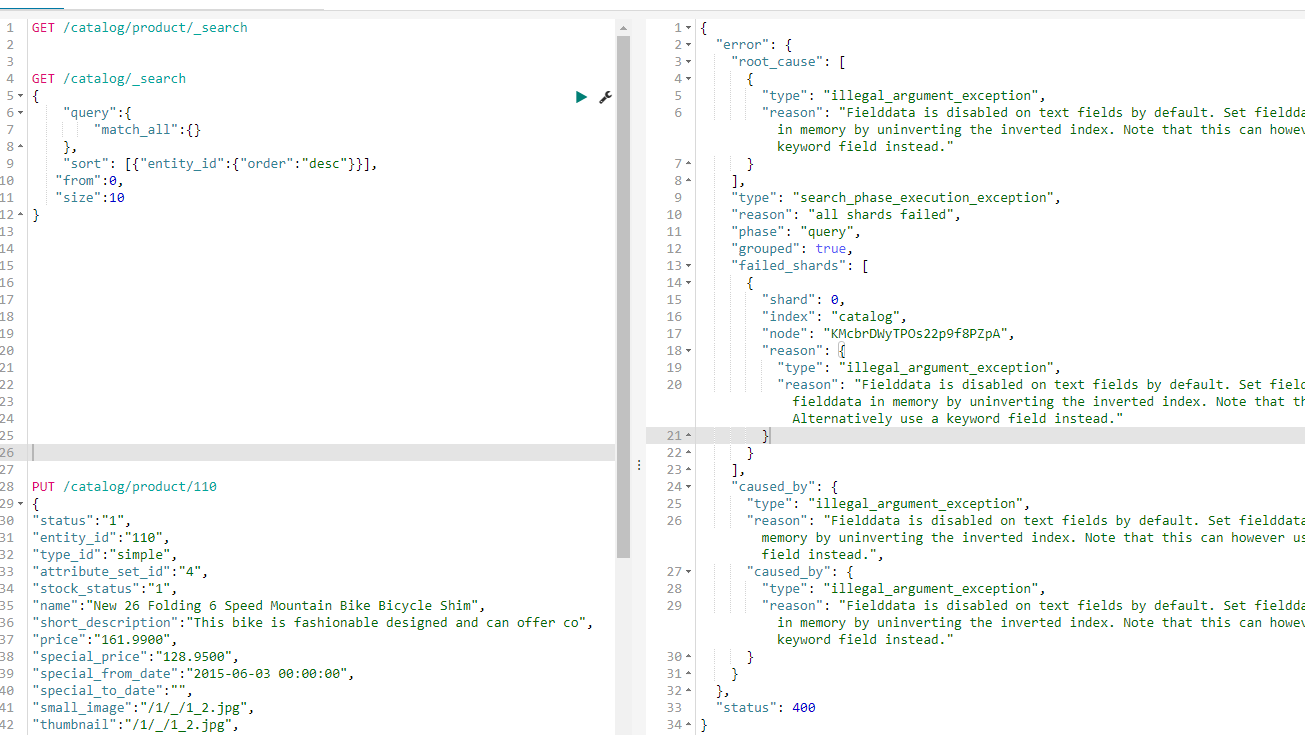
Task: Click the "special_price":"128.9500" line
Action: pos(136,657)
